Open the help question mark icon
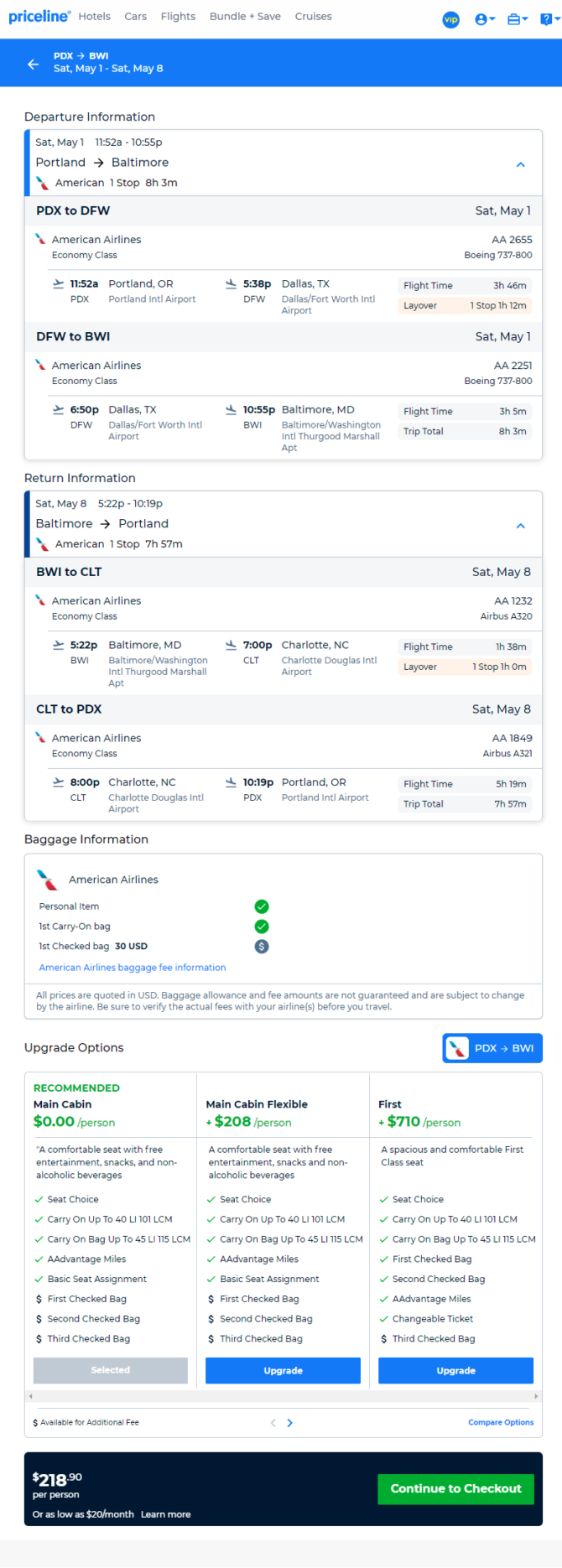 (x=549, y=19)
